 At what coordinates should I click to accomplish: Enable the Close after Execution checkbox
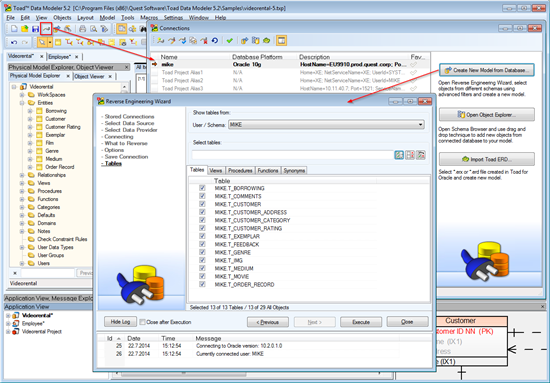point(142,322)
